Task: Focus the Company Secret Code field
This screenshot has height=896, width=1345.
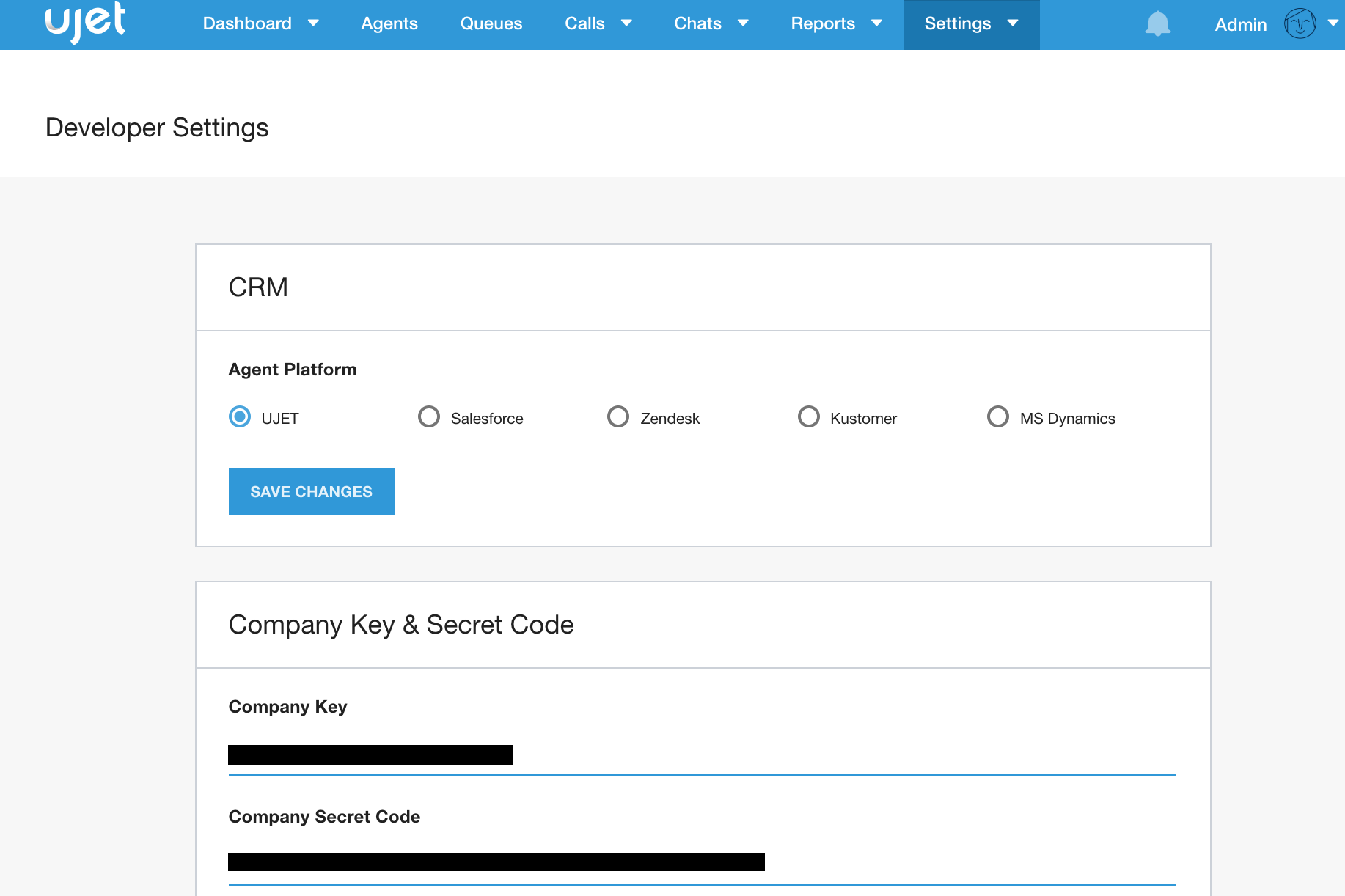Action: (x=701, y=863)
